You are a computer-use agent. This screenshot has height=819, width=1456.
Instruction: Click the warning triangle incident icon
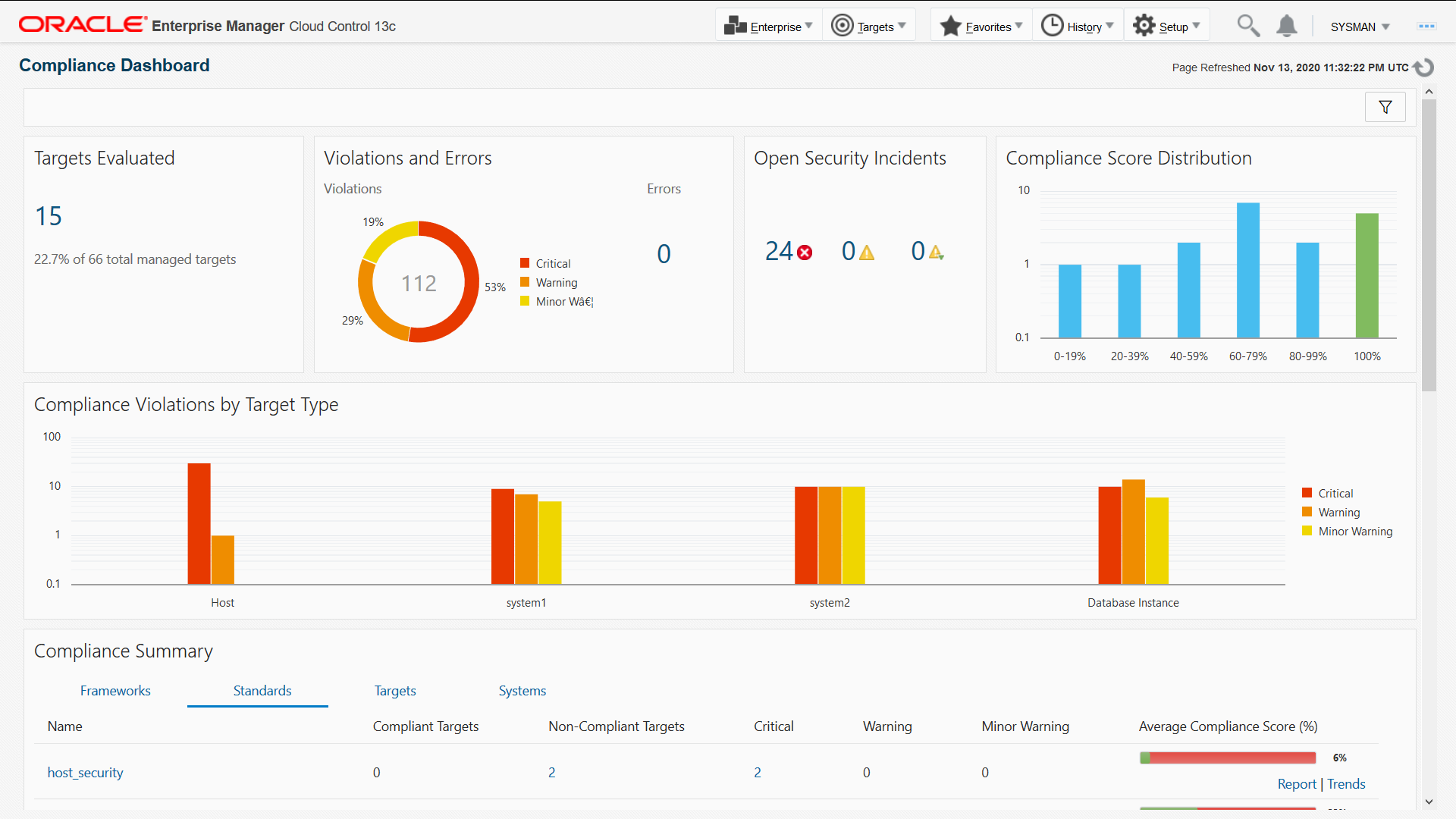pyautogui.click(x=866, y=253)
